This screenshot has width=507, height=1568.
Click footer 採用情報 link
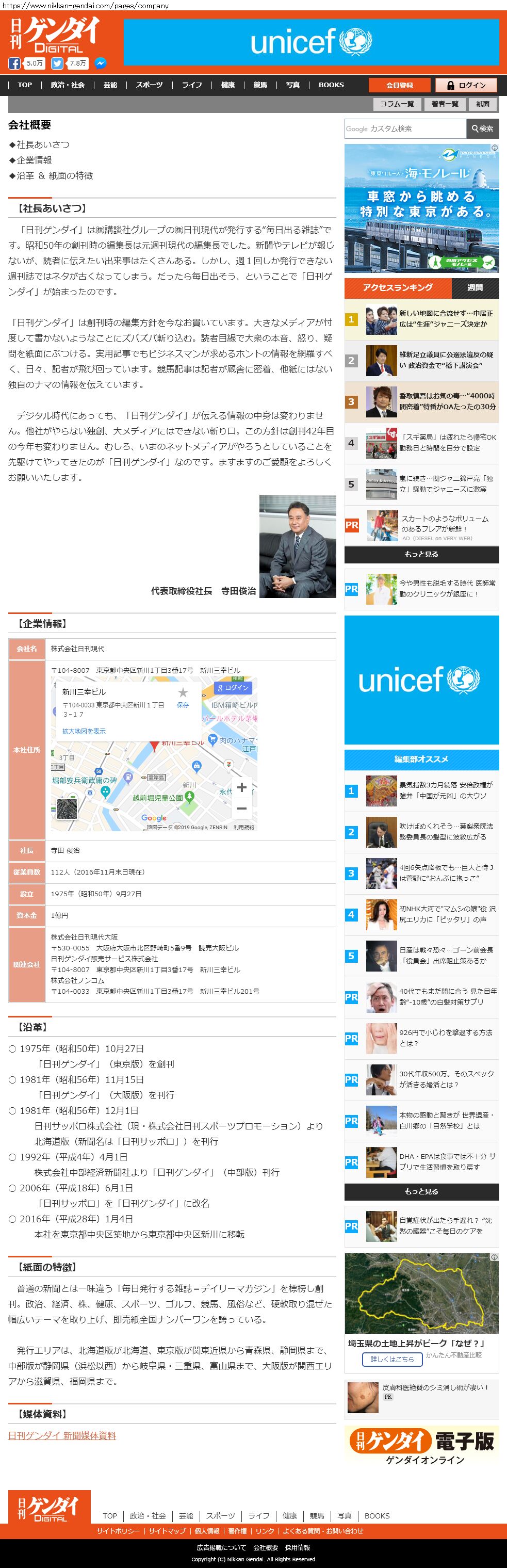pos(297,1547)
